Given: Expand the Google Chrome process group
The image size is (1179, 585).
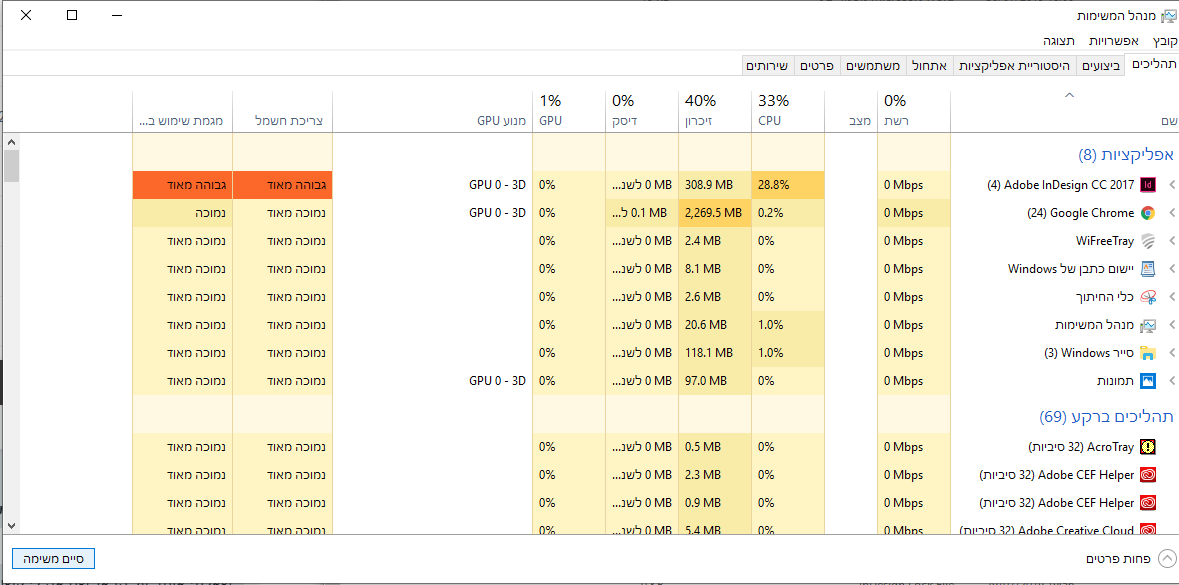Looking at the screenshot, I should (x=1171, y=213).
